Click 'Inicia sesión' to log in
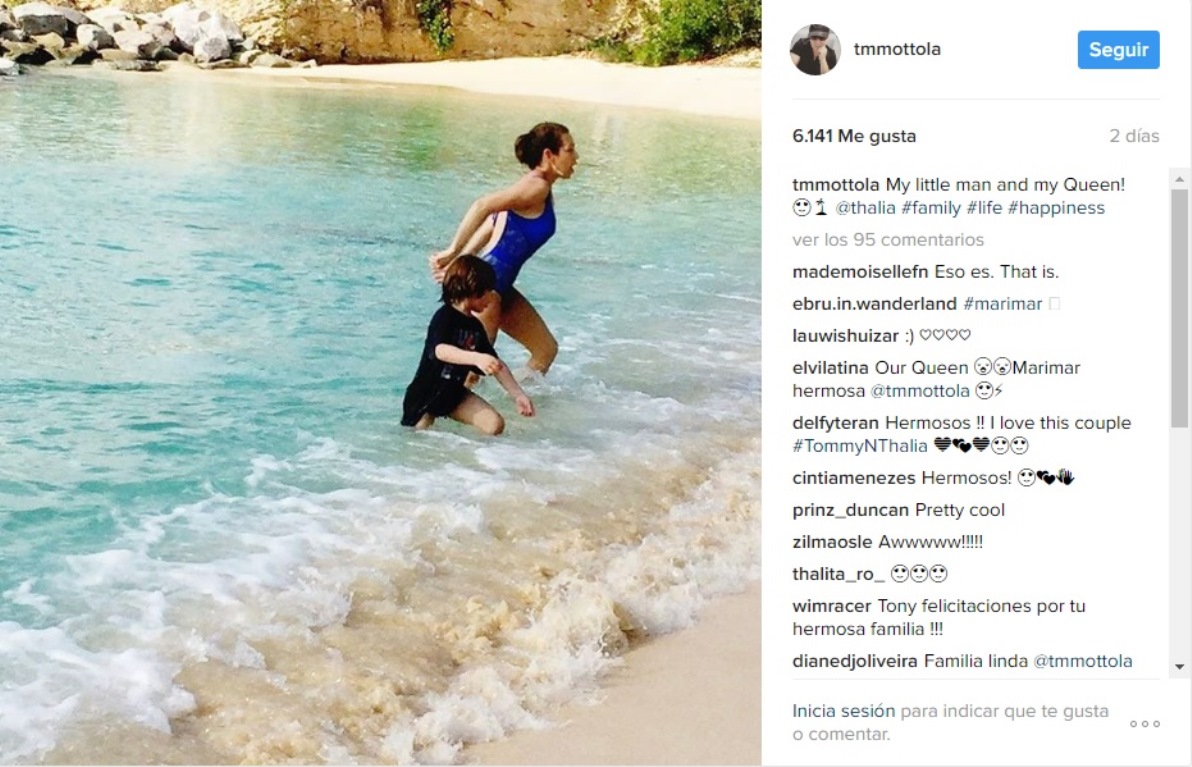The width and height of the screenshot is (1192, 767). 844,711
